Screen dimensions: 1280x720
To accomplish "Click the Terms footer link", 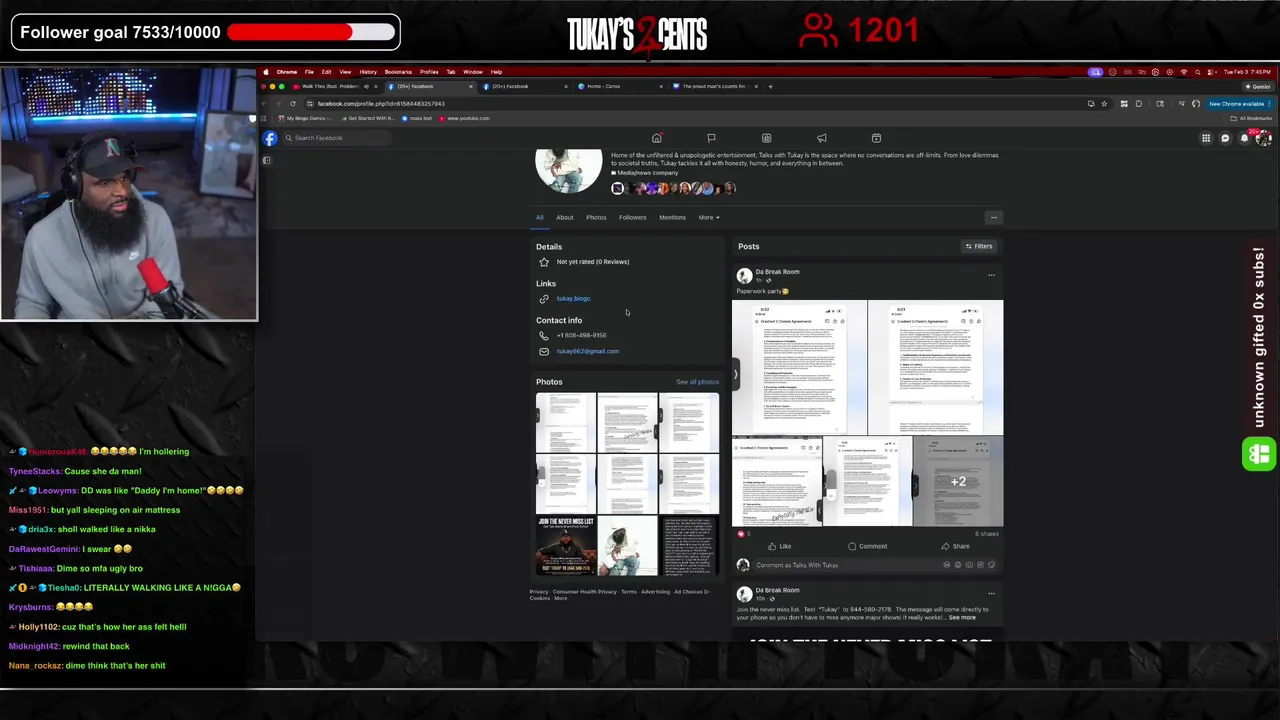I will tap(629, 592).
